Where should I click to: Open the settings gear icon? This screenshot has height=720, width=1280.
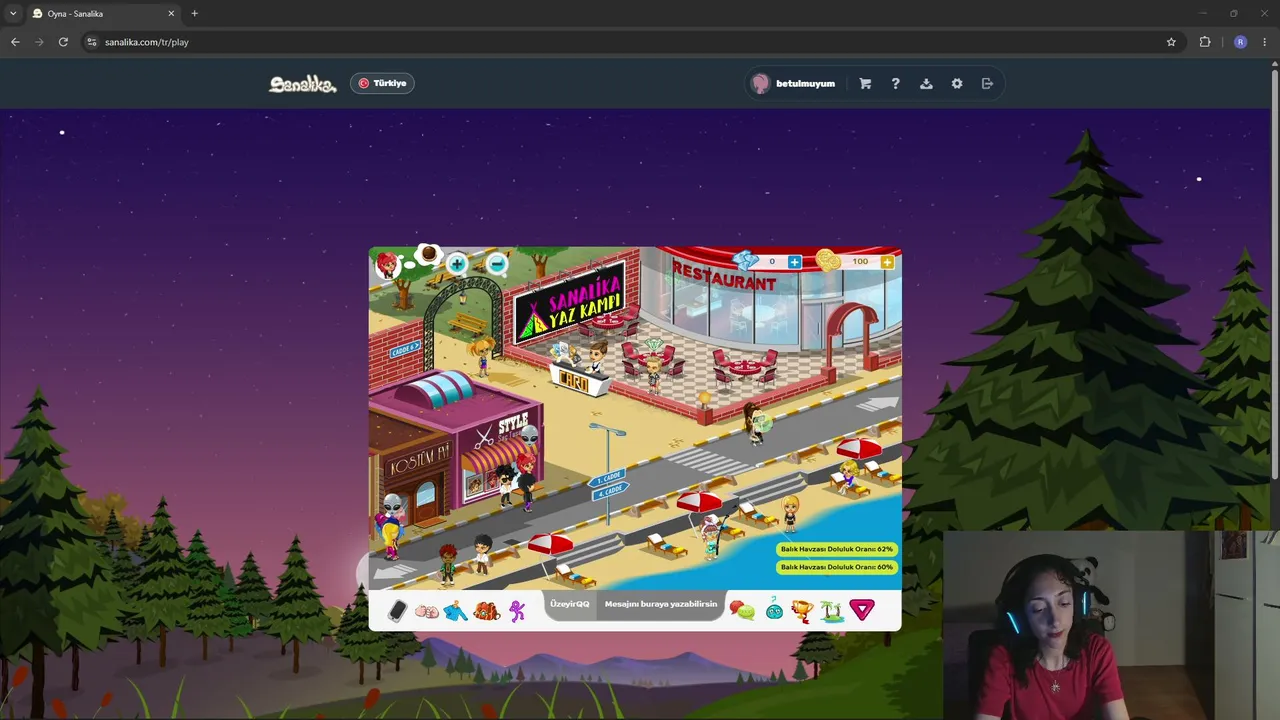click(x=957, y=84)
